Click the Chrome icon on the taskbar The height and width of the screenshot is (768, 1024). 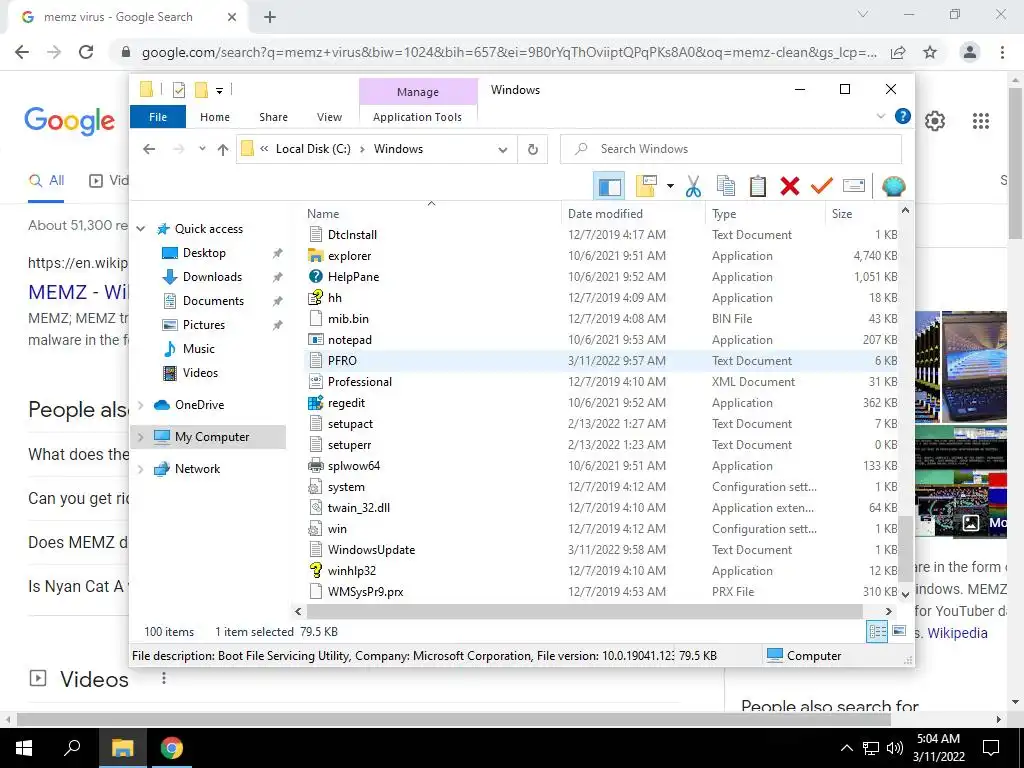coord(172,748)
